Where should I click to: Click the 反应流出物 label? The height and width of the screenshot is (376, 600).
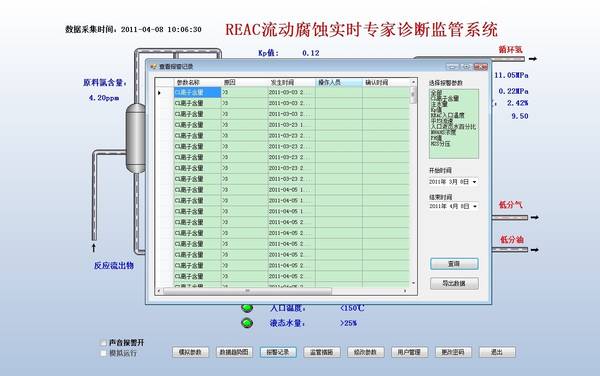114,265
